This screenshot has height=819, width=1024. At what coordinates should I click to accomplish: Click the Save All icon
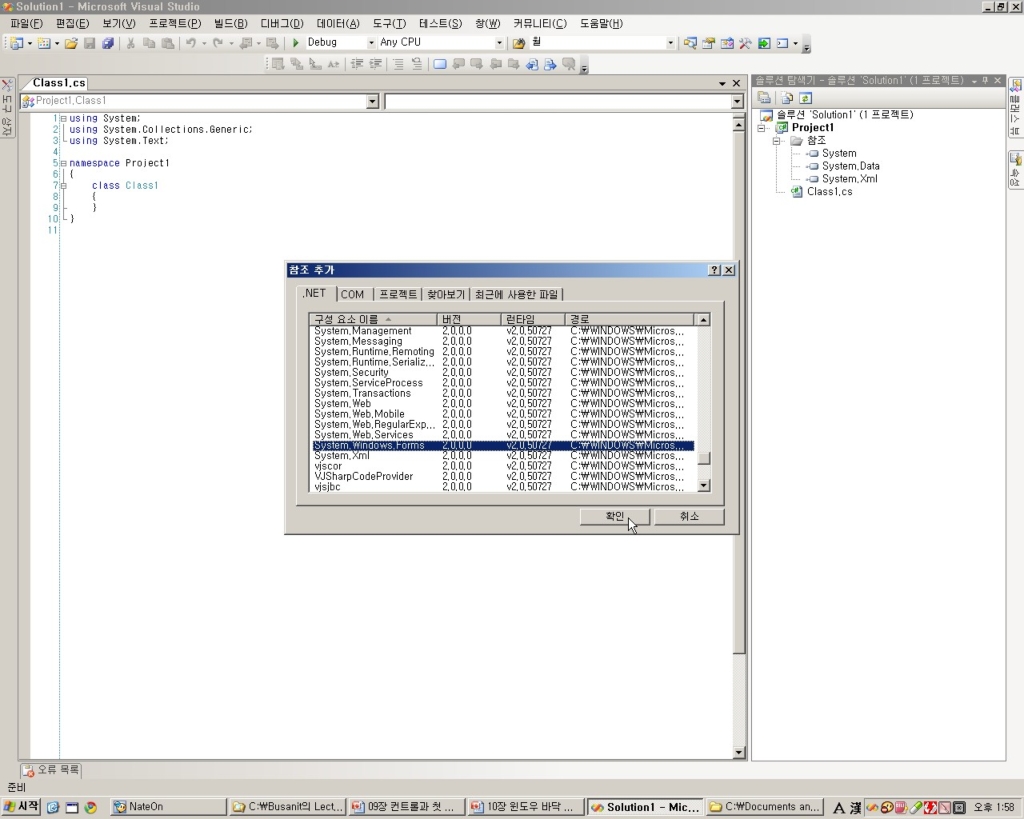pos(108,43)
